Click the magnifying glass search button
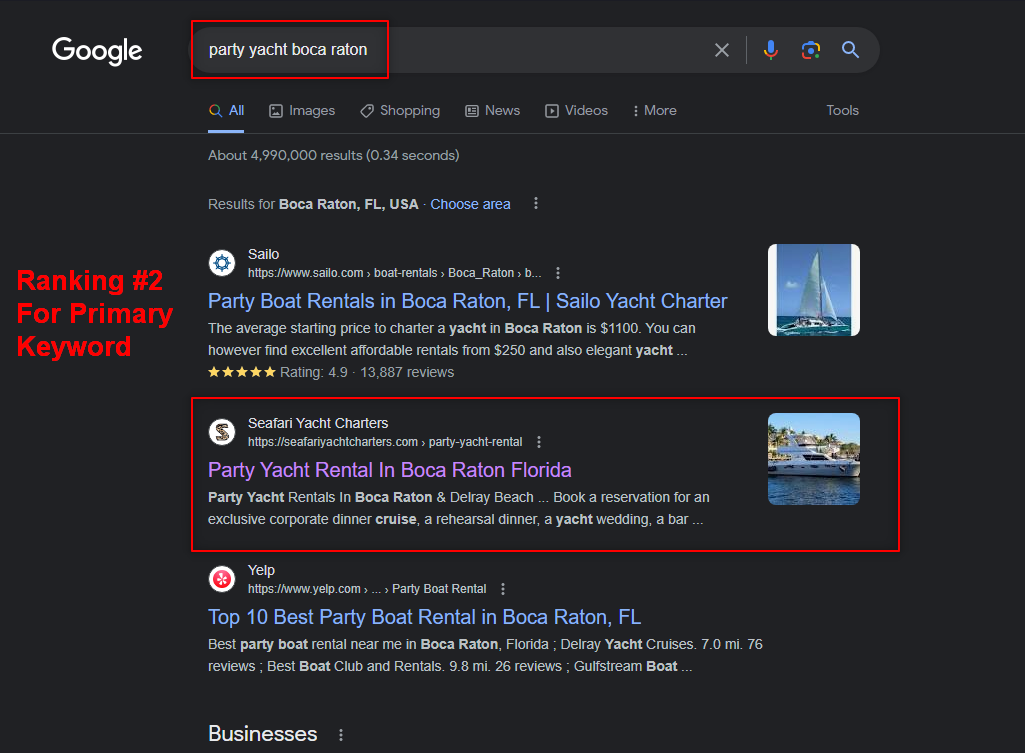This screenshot has height=753, width=1025. point(850,50)
